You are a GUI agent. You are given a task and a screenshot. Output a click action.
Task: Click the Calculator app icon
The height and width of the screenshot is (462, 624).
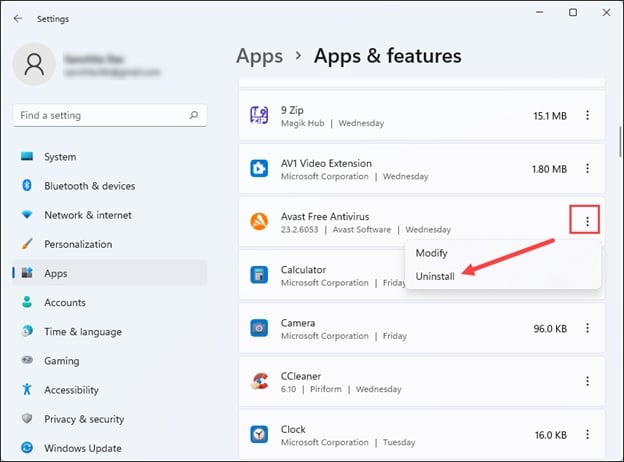(x=259, y=275)
